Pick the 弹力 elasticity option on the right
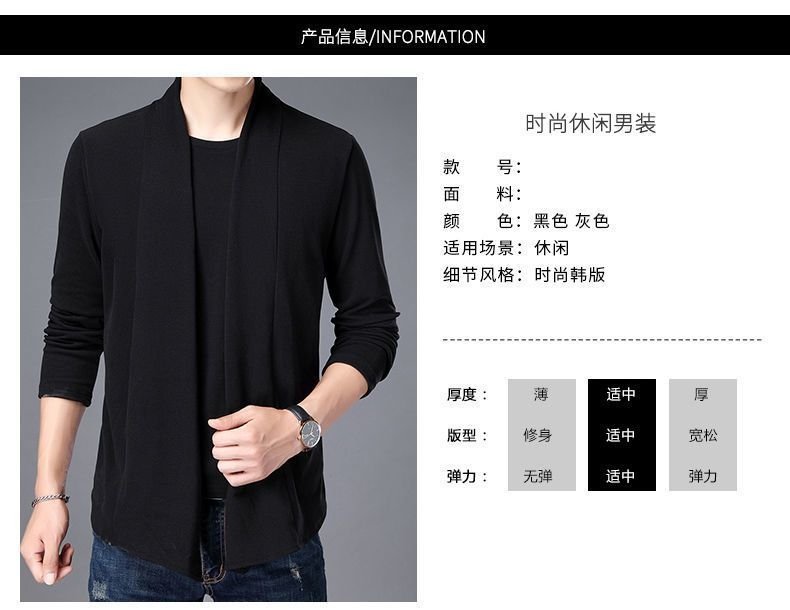The image size is (790, 610). [702, 476]
